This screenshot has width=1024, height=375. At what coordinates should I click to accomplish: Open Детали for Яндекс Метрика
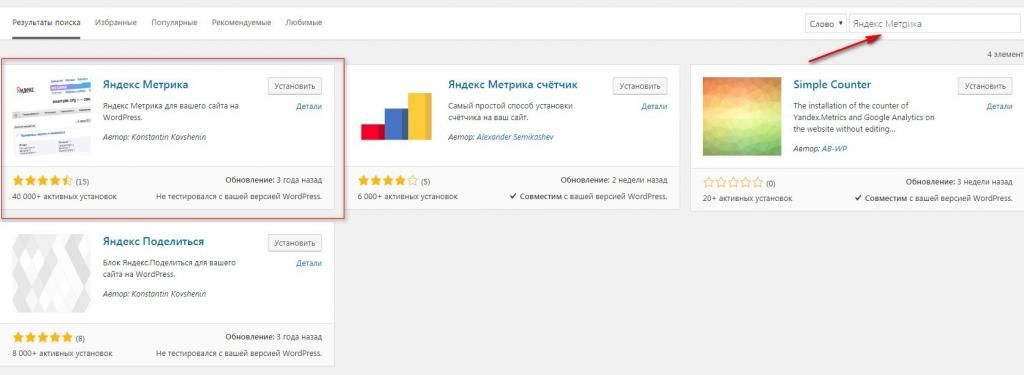(309, 106)
